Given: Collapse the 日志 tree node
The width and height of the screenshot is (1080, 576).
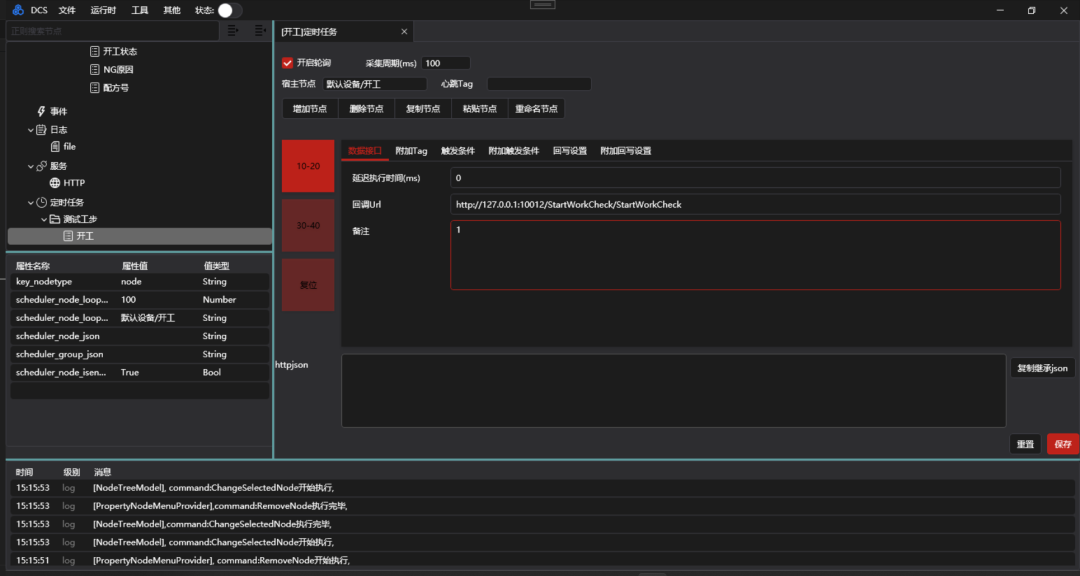Looking at the screenshot, I should (x=30, y=130).
